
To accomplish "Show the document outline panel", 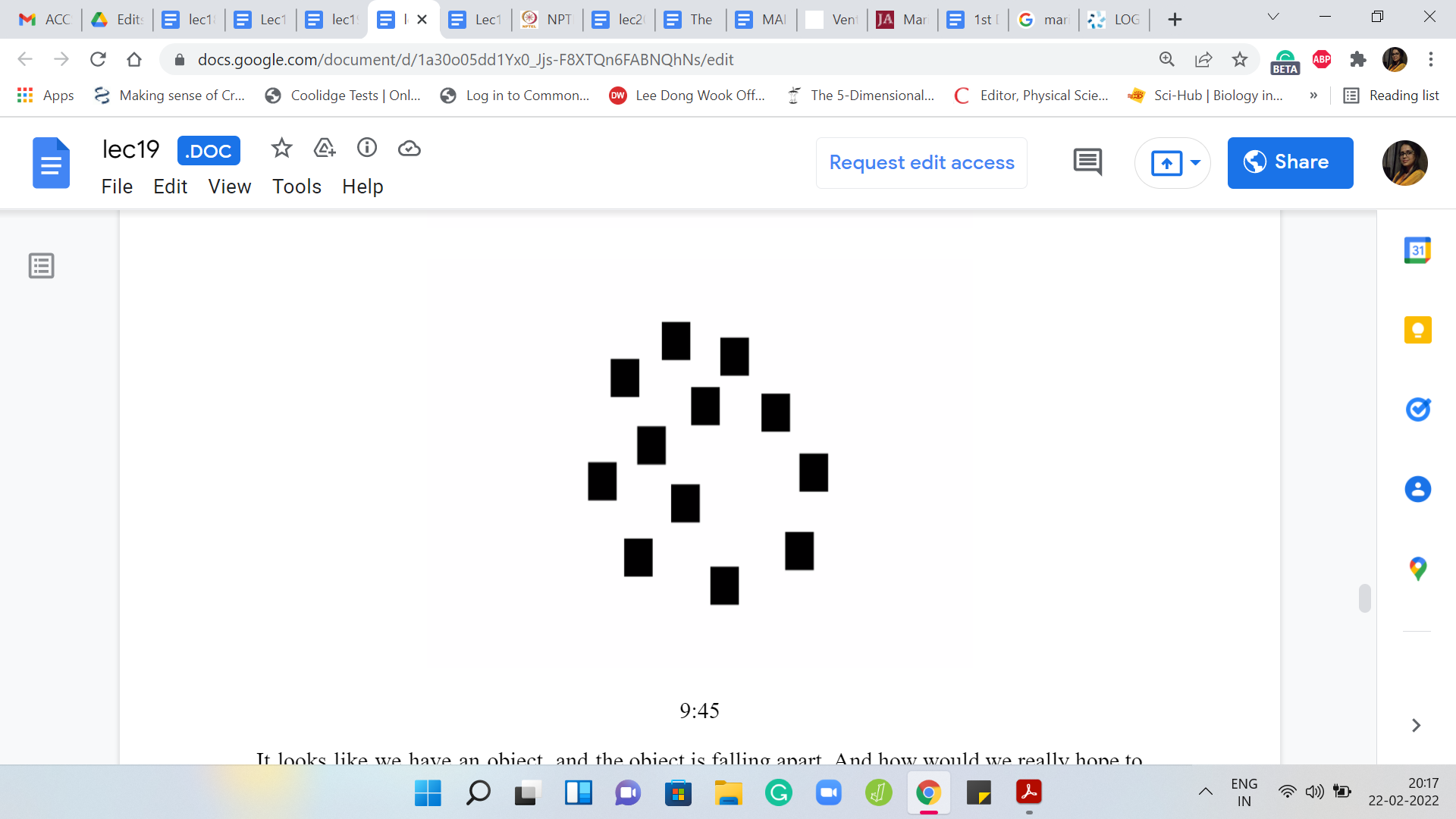I will tap(41, 266).
